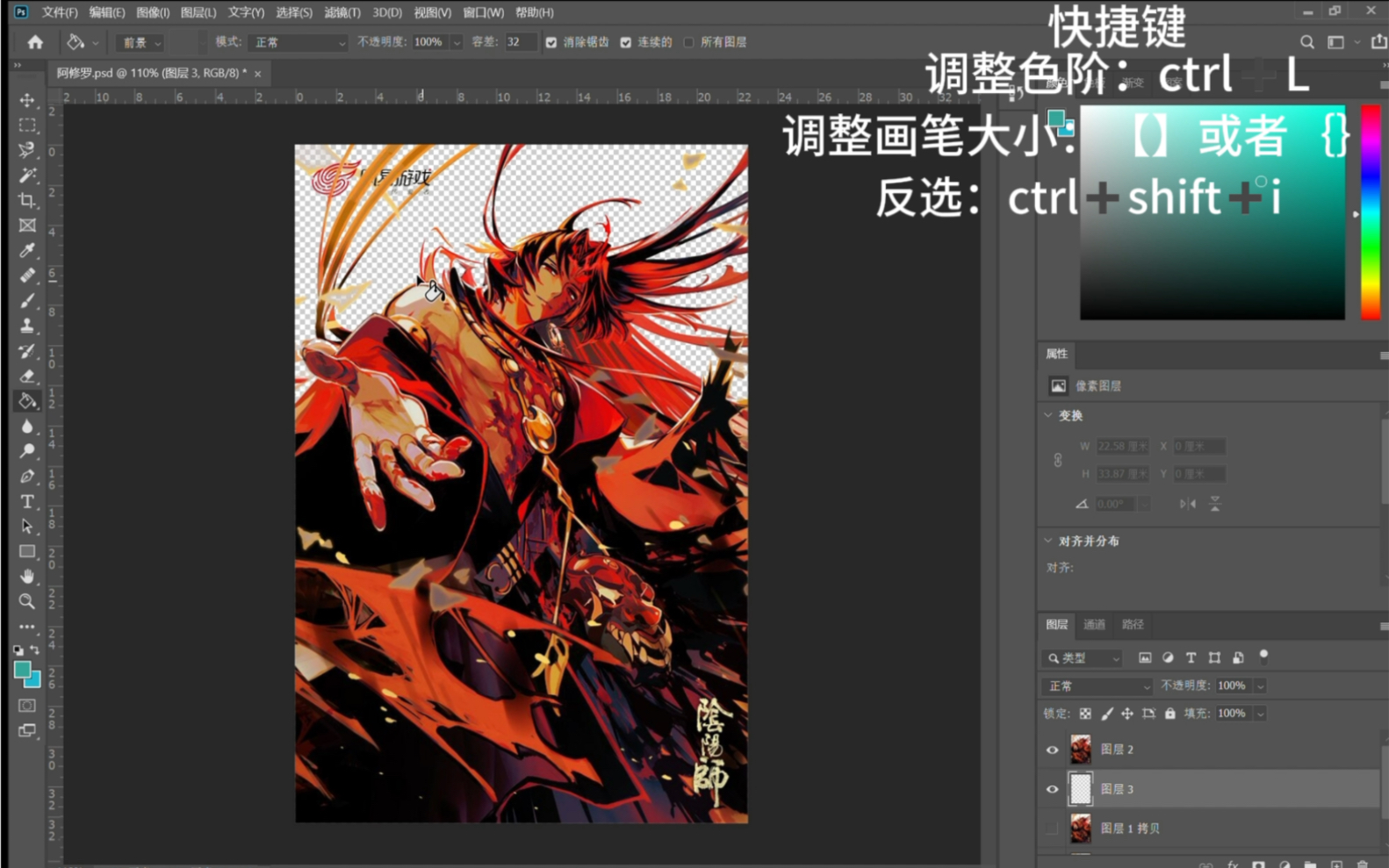
Task: Select the Clone Stamp tool
Action: pos(27,326)
